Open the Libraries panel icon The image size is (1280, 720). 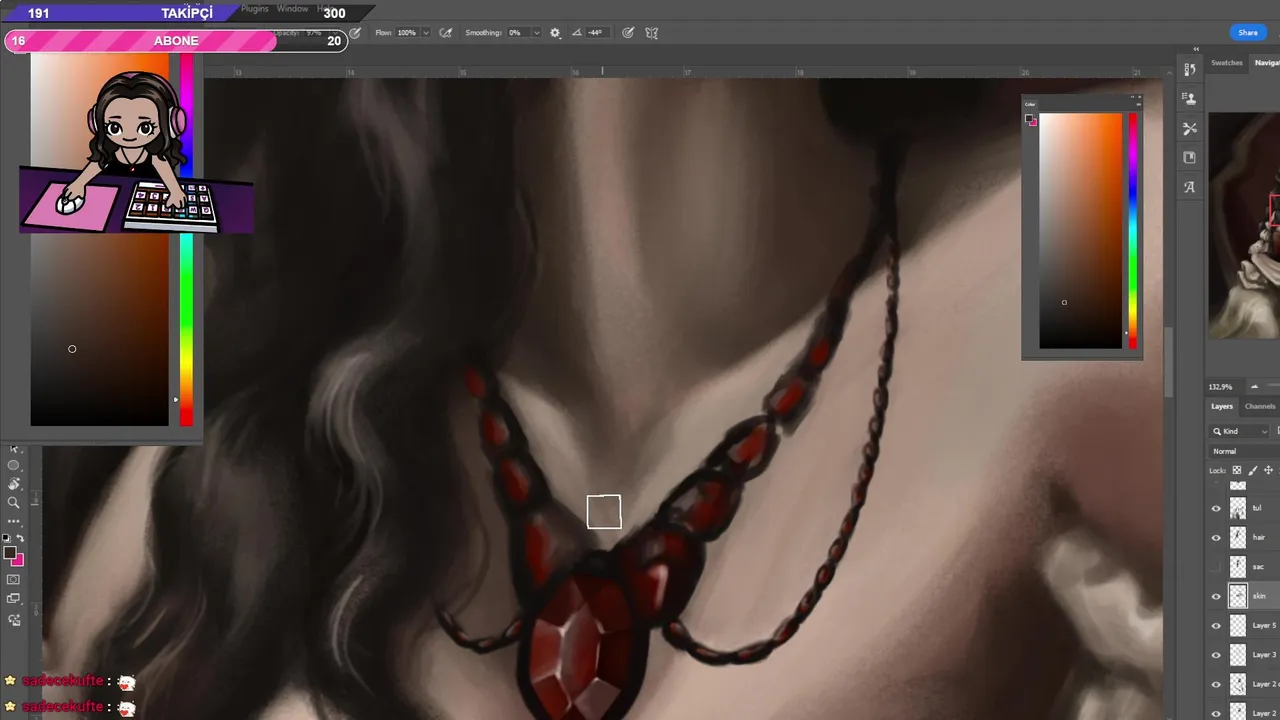point(1189,157)
